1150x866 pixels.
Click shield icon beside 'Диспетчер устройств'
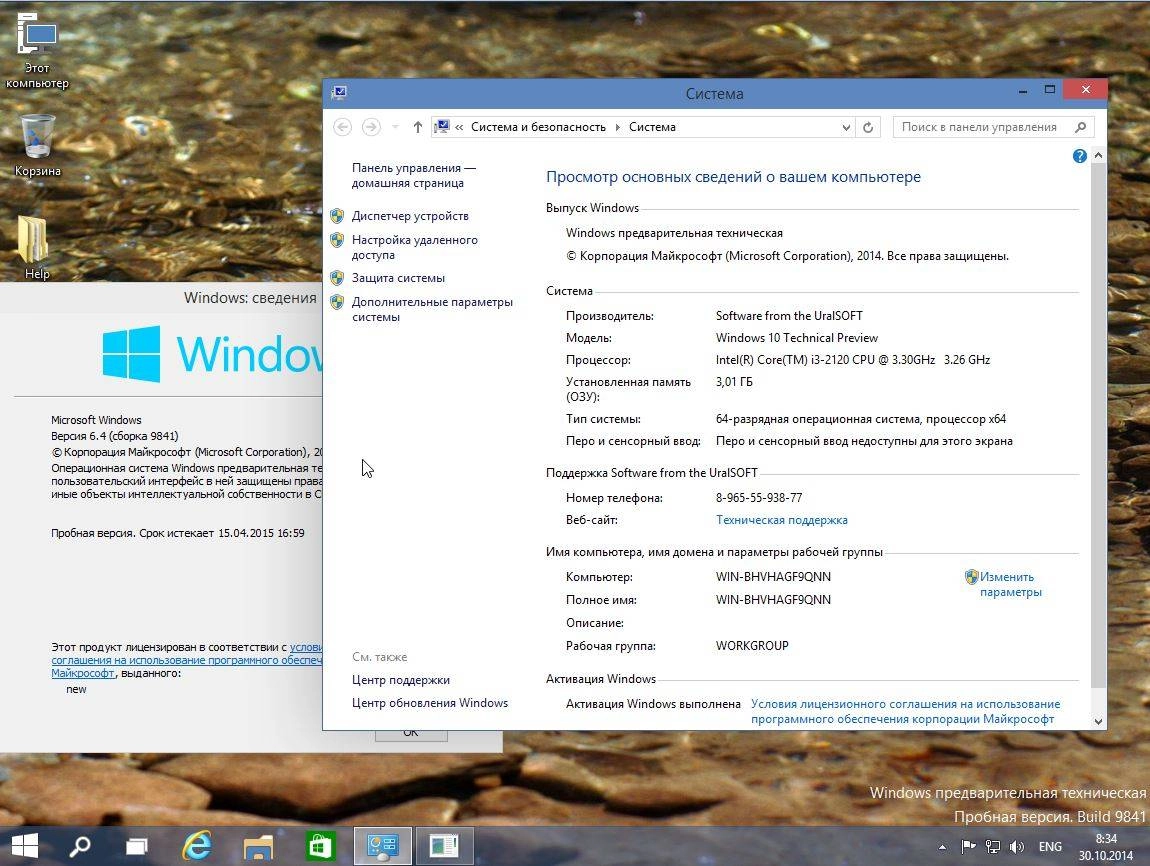(337, 216)
